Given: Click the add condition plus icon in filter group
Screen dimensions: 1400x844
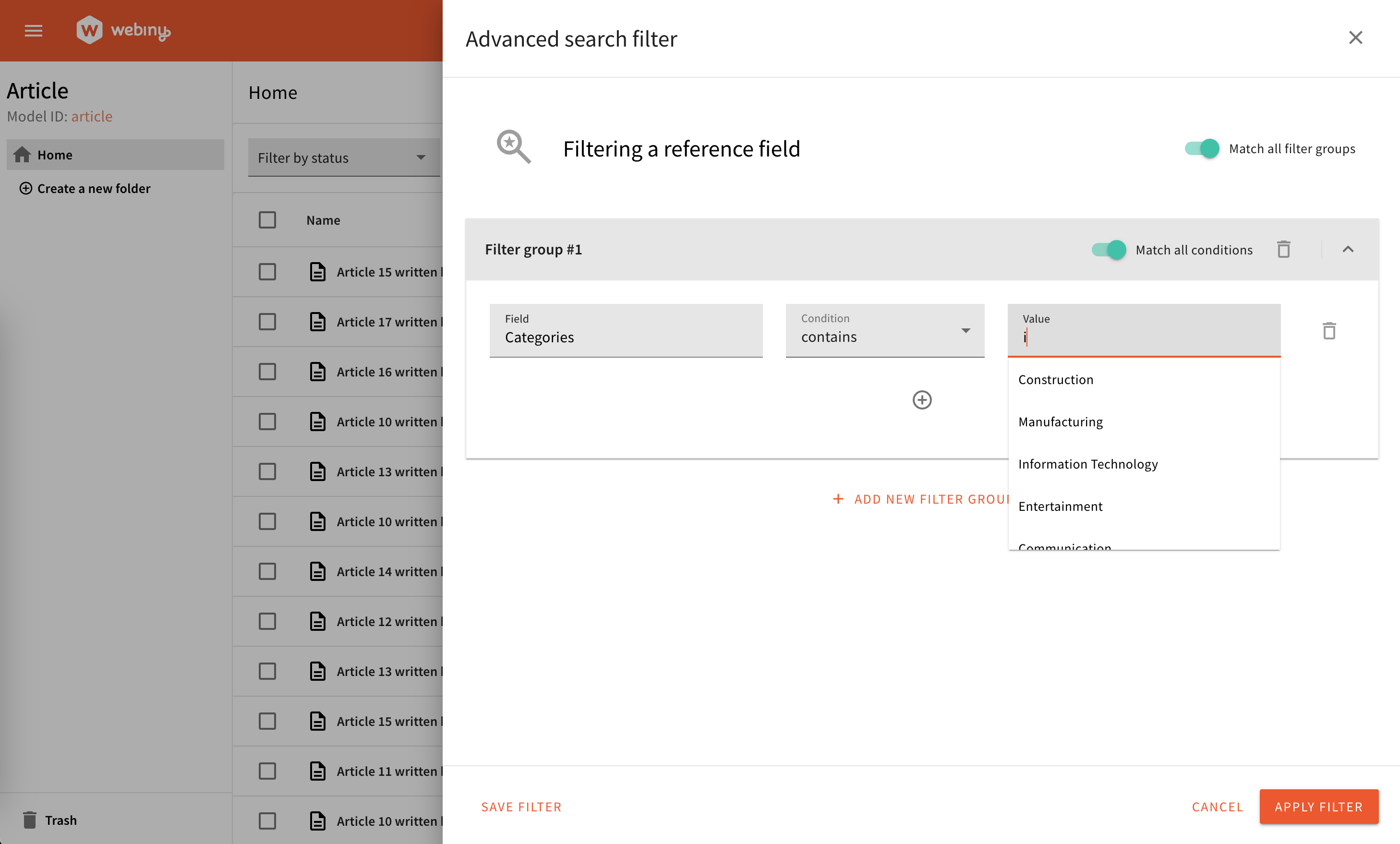Looking at the screenshot, I should [922, 400].
